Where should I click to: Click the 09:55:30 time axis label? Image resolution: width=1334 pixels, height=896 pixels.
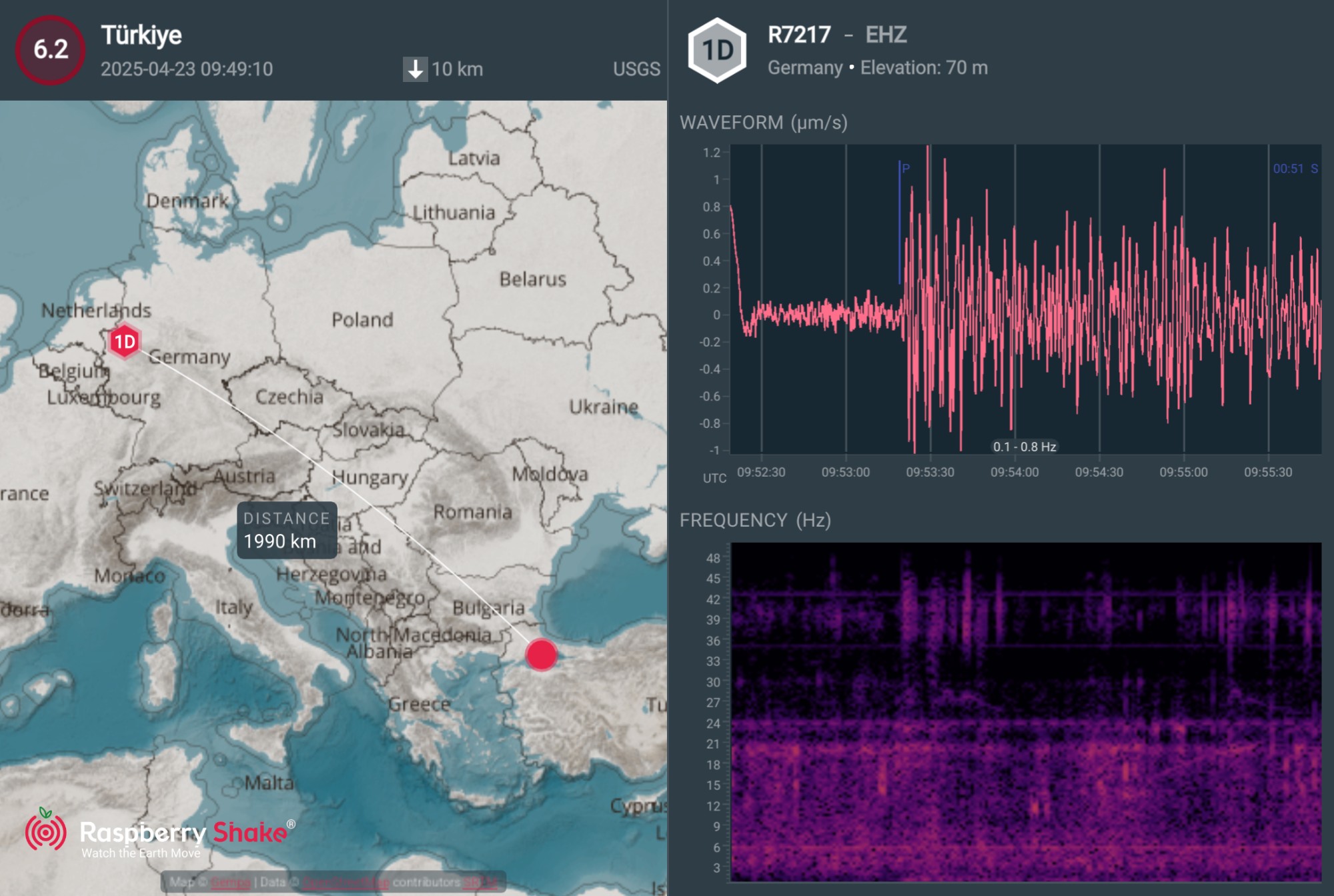(1268, 472)
